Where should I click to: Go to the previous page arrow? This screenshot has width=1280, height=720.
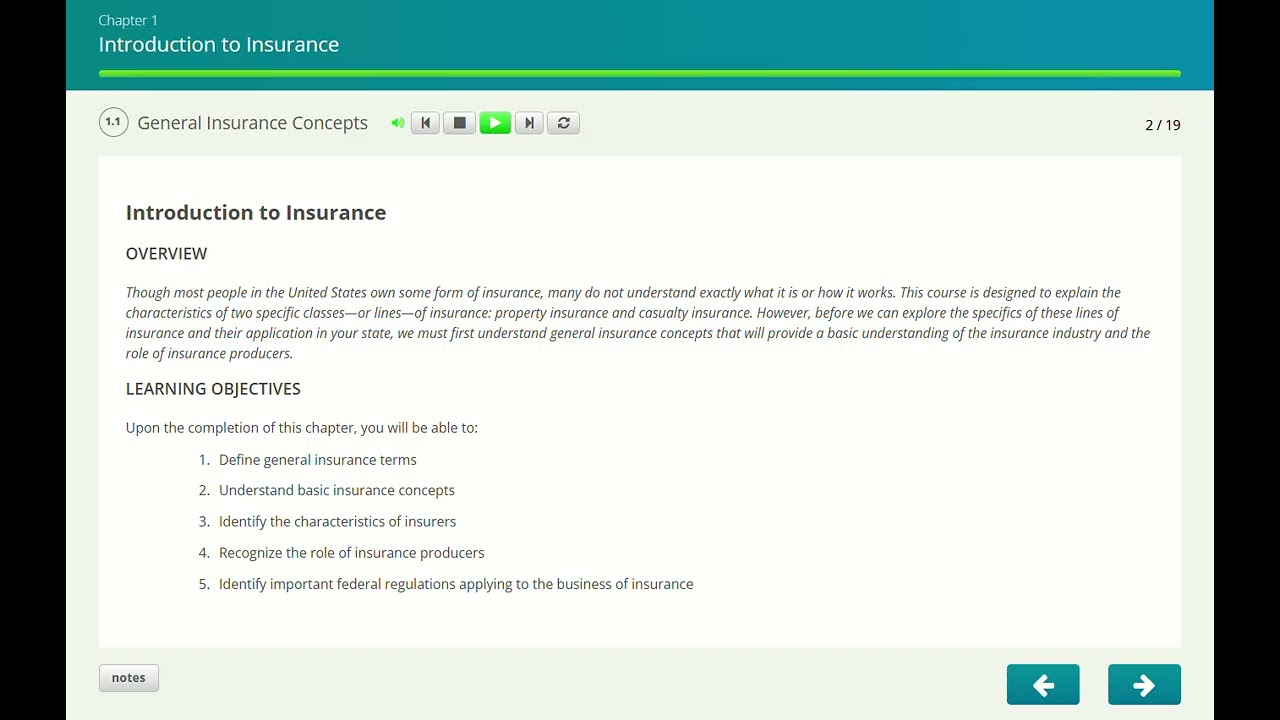(x=1043, y=685)
